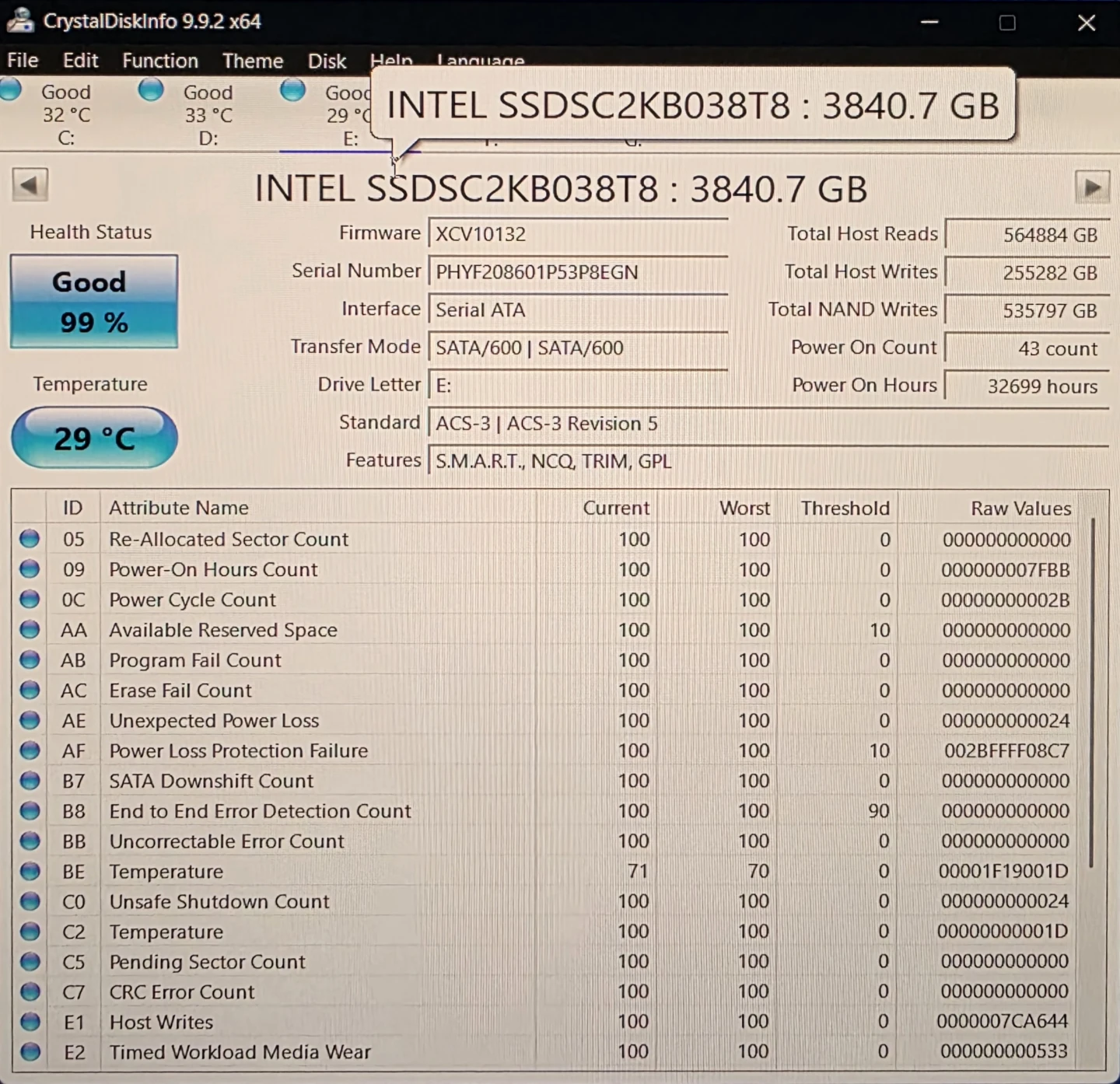The height and width of the screenshot is (1084, 1120).
Task: Click status icon for Timed Workload Media Wear
Action: 30,1051
